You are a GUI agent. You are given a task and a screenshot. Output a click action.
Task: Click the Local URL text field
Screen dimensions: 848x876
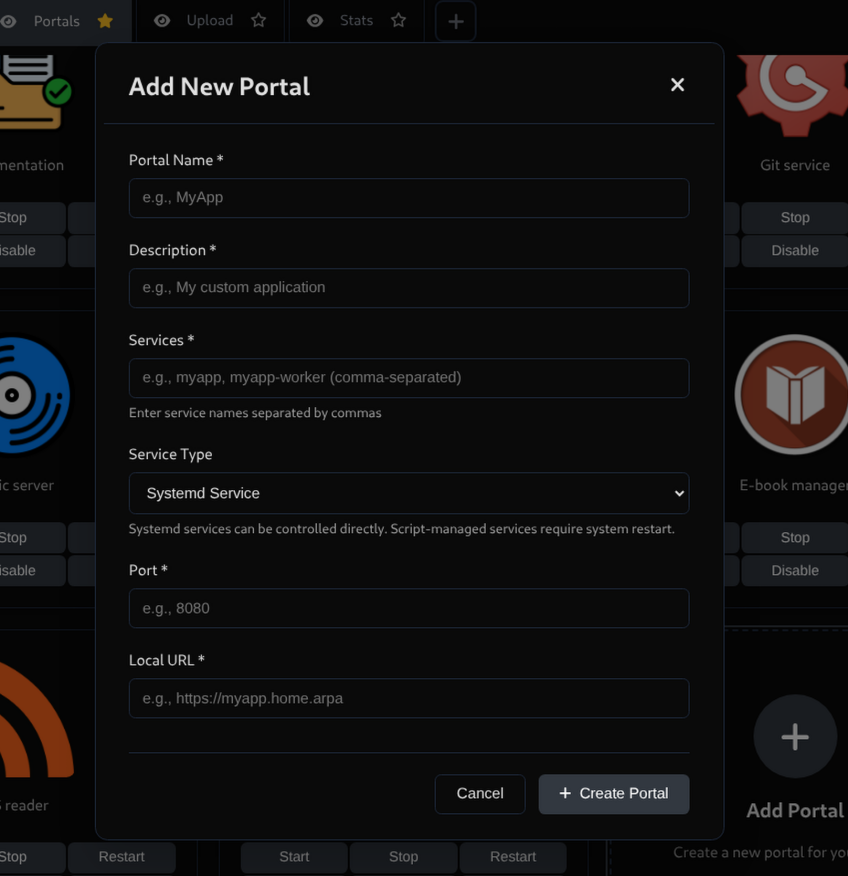coord(409,698)
